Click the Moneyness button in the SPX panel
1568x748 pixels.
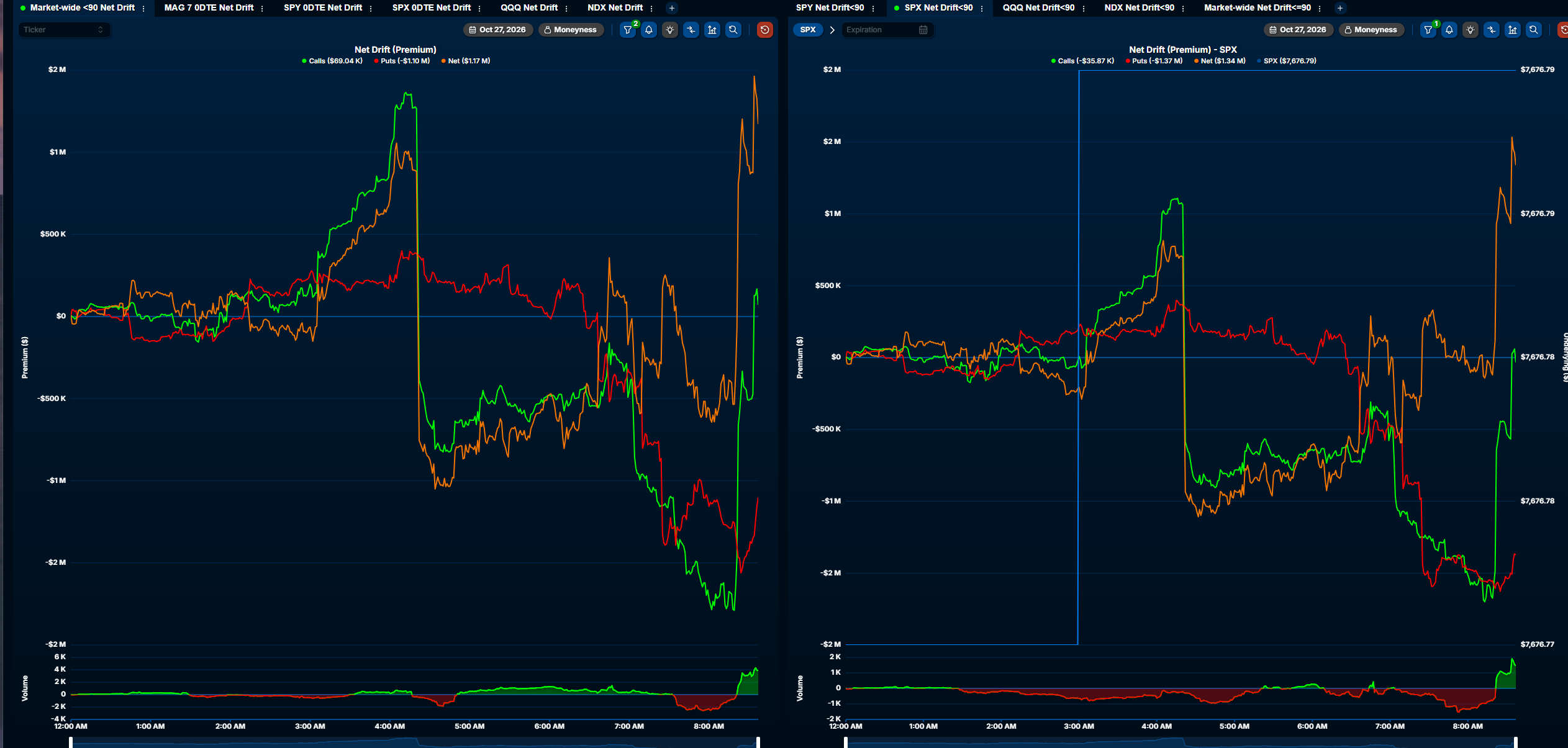tap(1371, 30)
